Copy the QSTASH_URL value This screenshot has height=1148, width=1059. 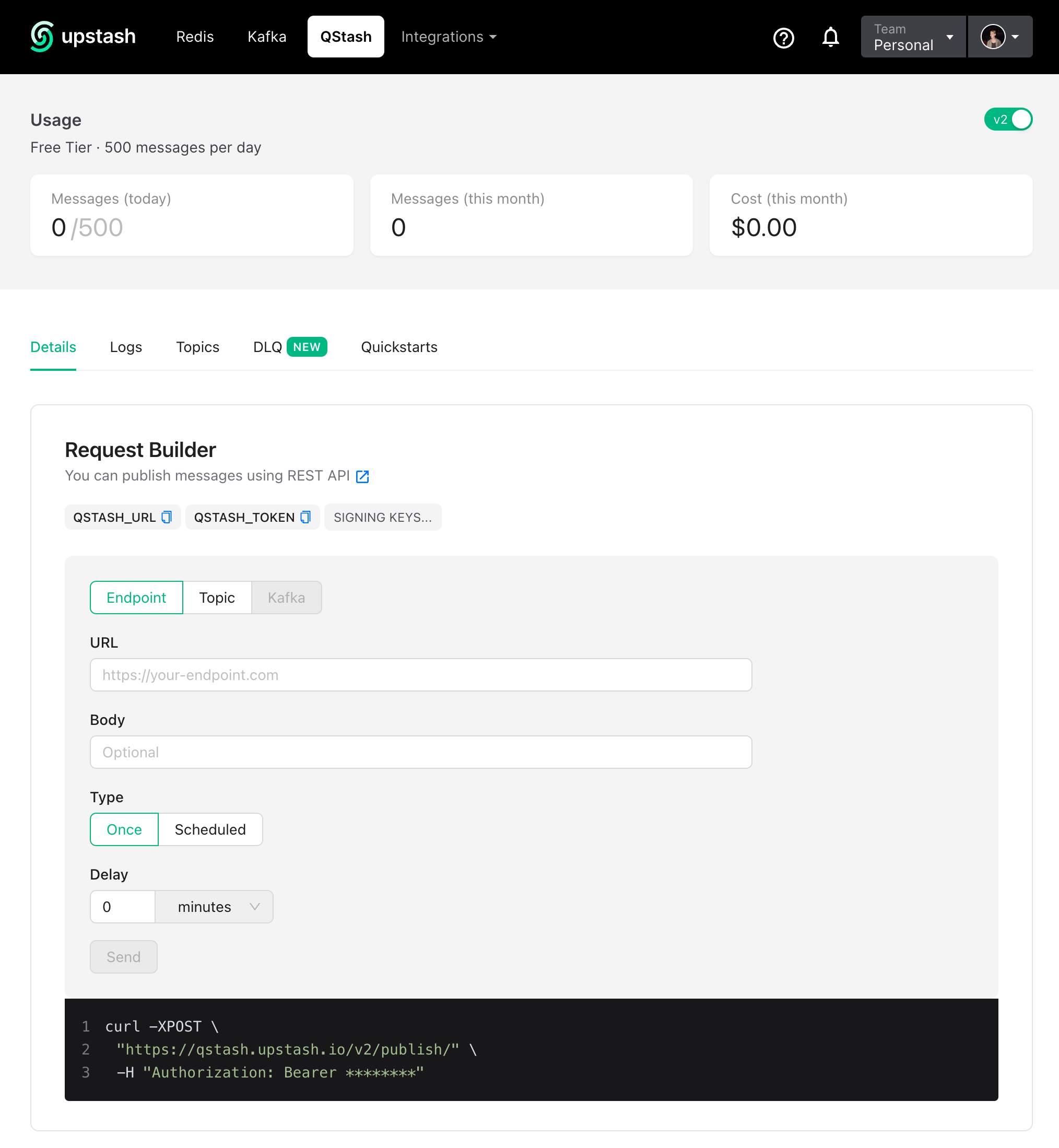click(x=166, y=517)
